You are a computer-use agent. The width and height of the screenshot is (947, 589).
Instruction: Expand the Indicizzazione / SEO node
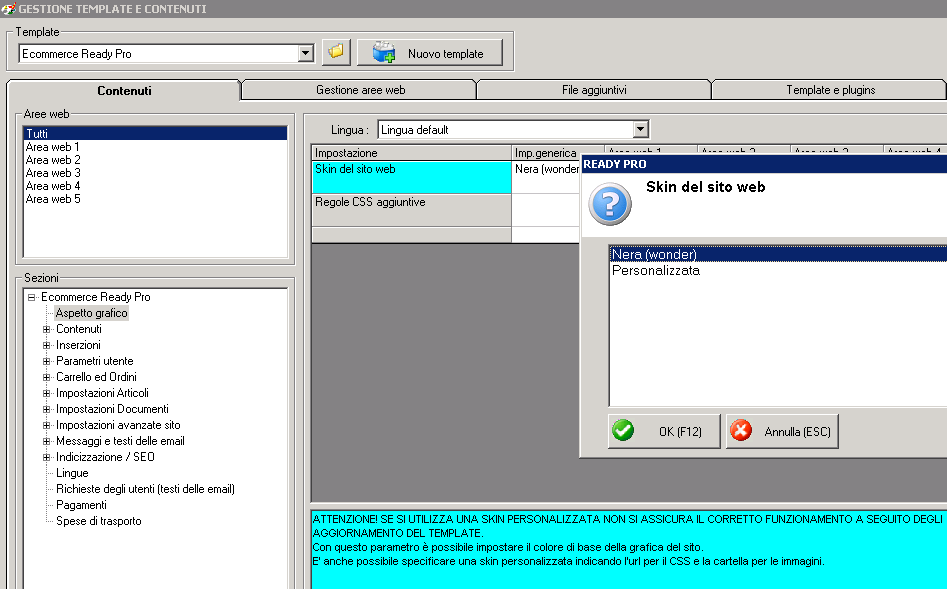(47, 457)
